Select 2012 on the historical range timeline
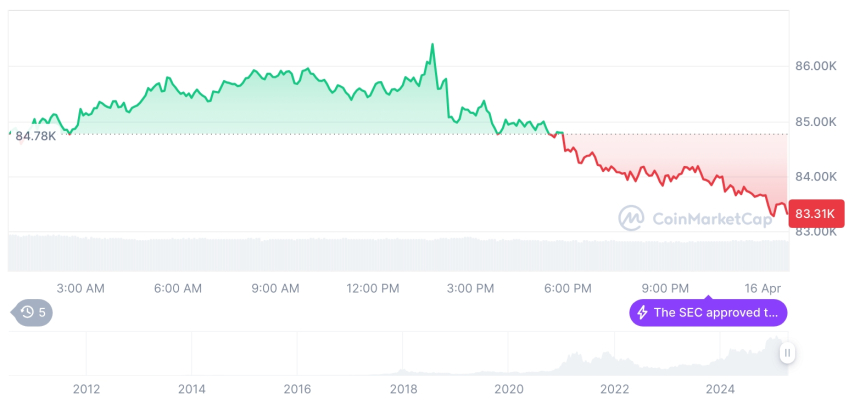The width and height of the screenshot is (860, 401). (x=86, y=389)
